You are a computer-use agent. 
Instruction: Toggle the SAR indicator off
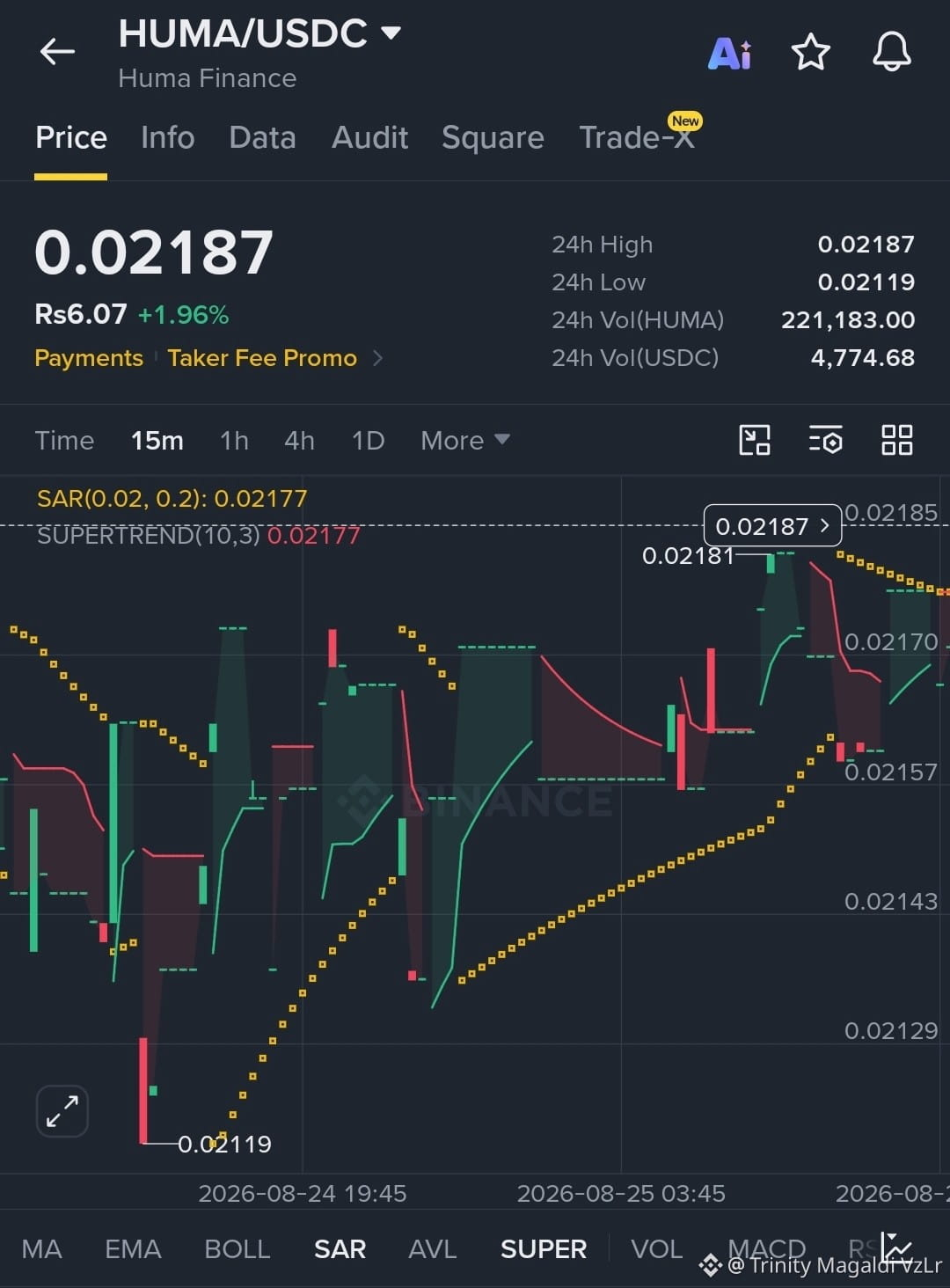pos(340,1248)
